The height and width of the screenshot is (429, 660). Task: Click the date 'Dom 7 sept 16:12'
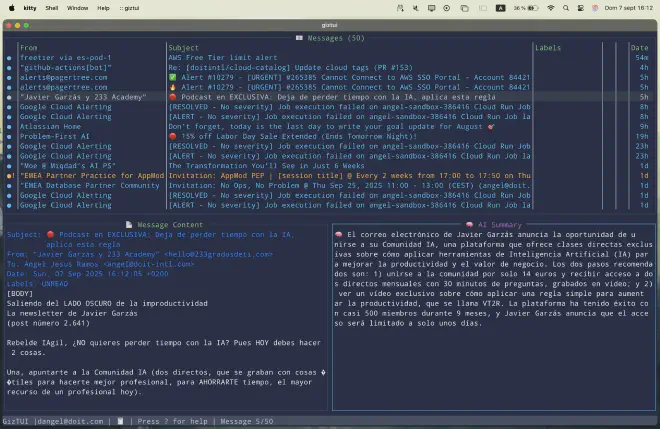click(x=628, y=8)
